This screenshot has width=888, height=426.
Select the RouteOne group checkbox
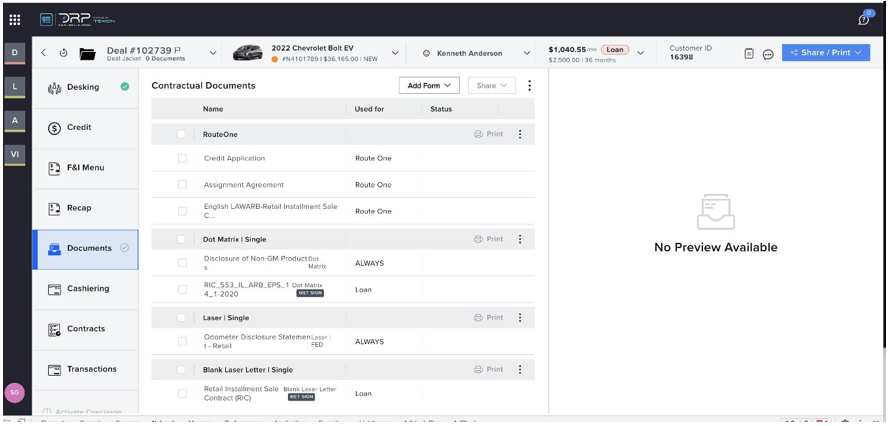(181, 134)
